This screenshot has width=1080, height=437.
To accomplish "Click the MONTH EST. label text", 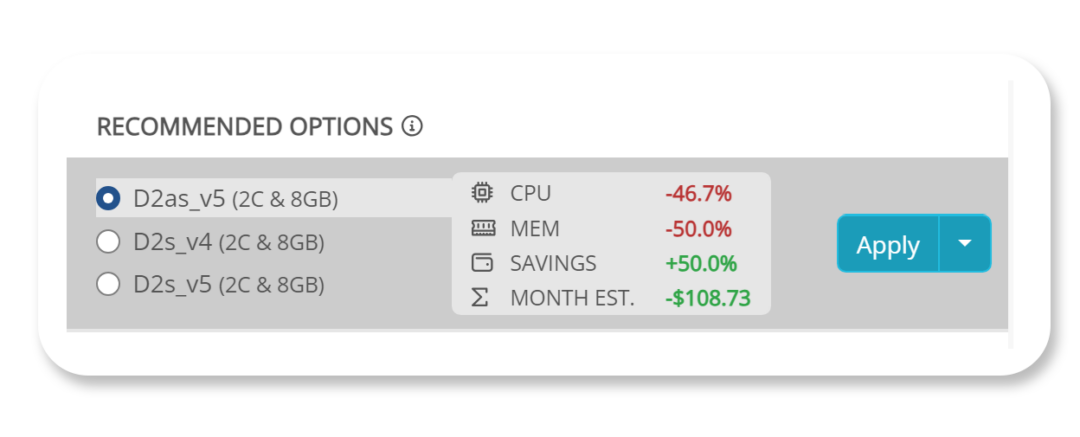I will [x=572, y=298].
